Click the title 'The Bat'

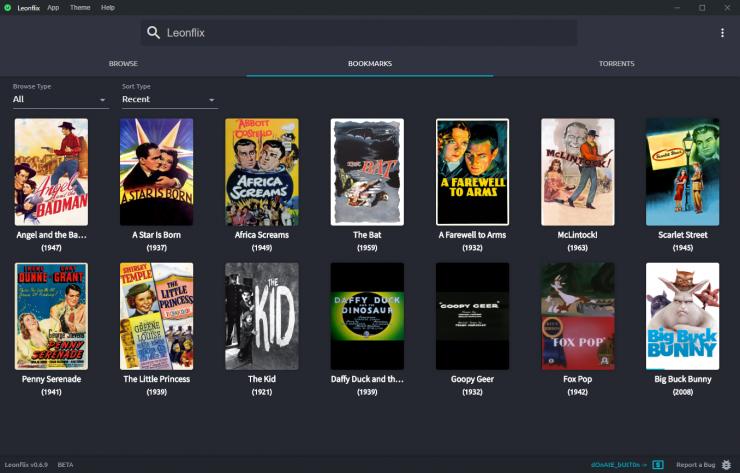[x=367, y=235]
